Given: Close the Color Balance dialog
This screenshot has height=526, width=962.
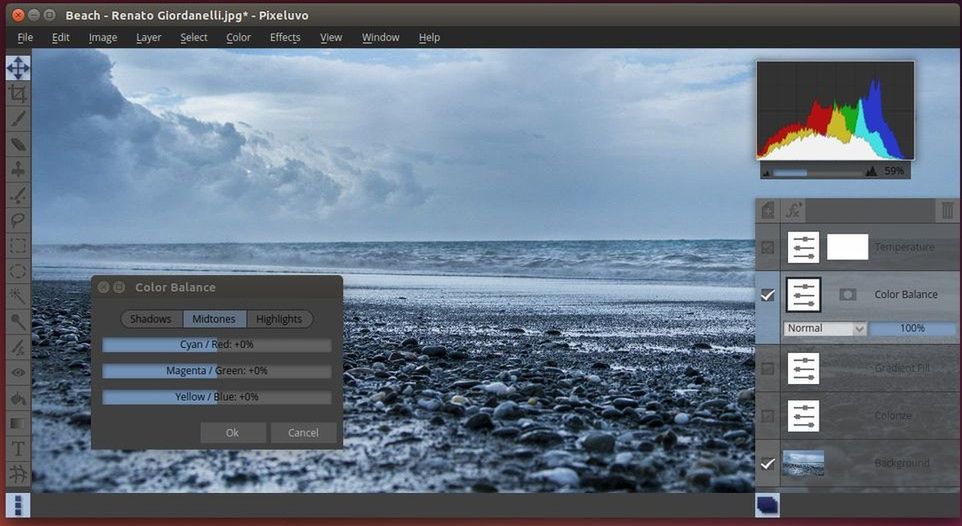Looking at the screenshot, I should 103,287.
